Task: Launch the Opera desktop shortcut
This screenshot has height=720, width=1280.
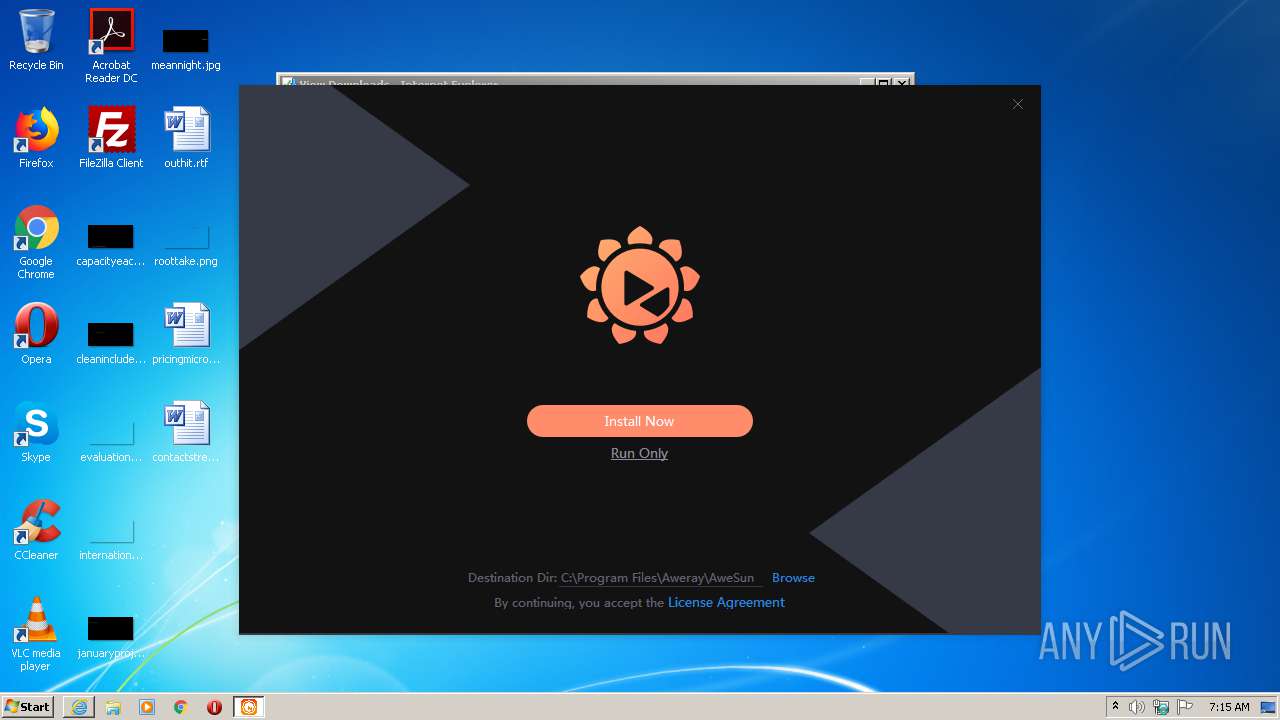Action: coord(36,334)
